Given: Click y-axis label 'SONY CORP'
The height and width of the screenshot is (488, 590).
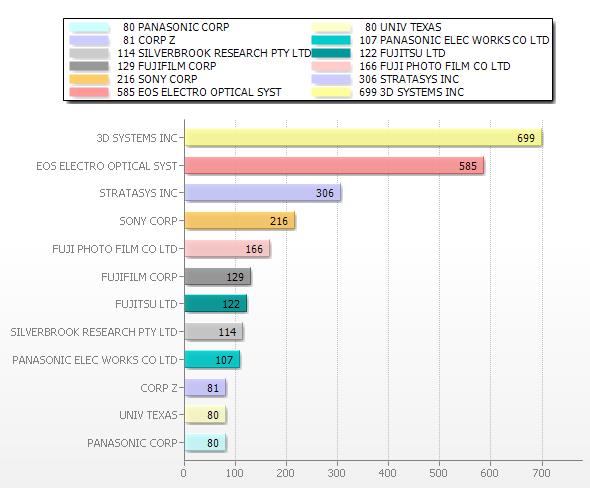Looking at the screenshot, I should click(148, 221).
